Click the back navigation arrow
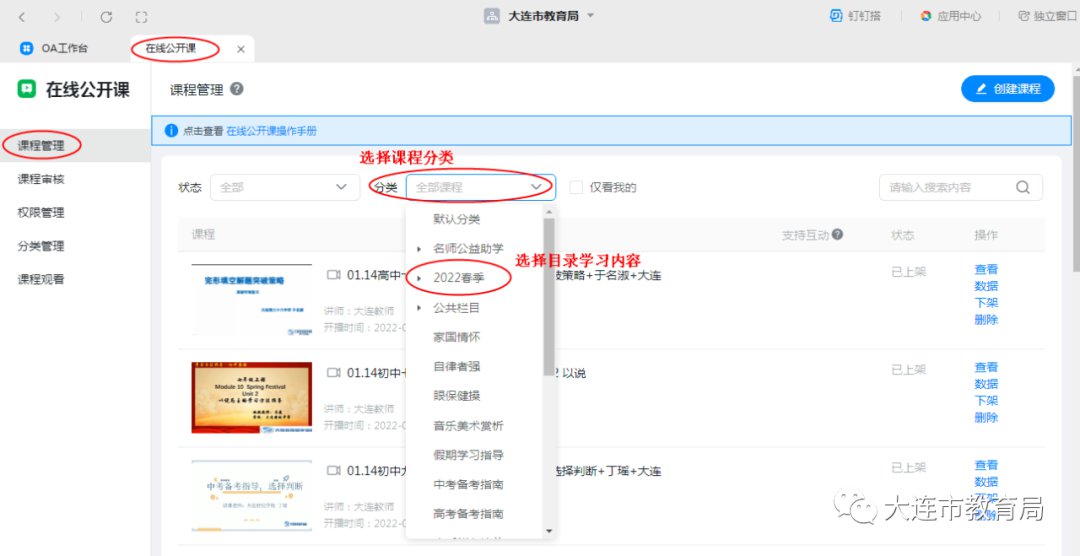1080x556 pixels. point(23,17)
